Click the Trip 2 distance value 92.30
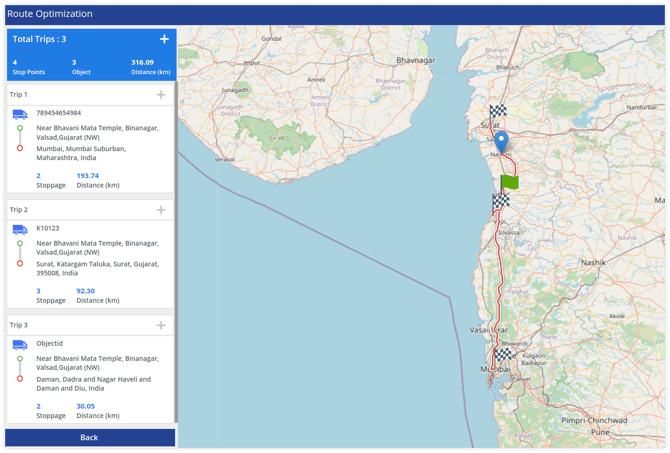670x453 pixels. (x=88, y=291)
